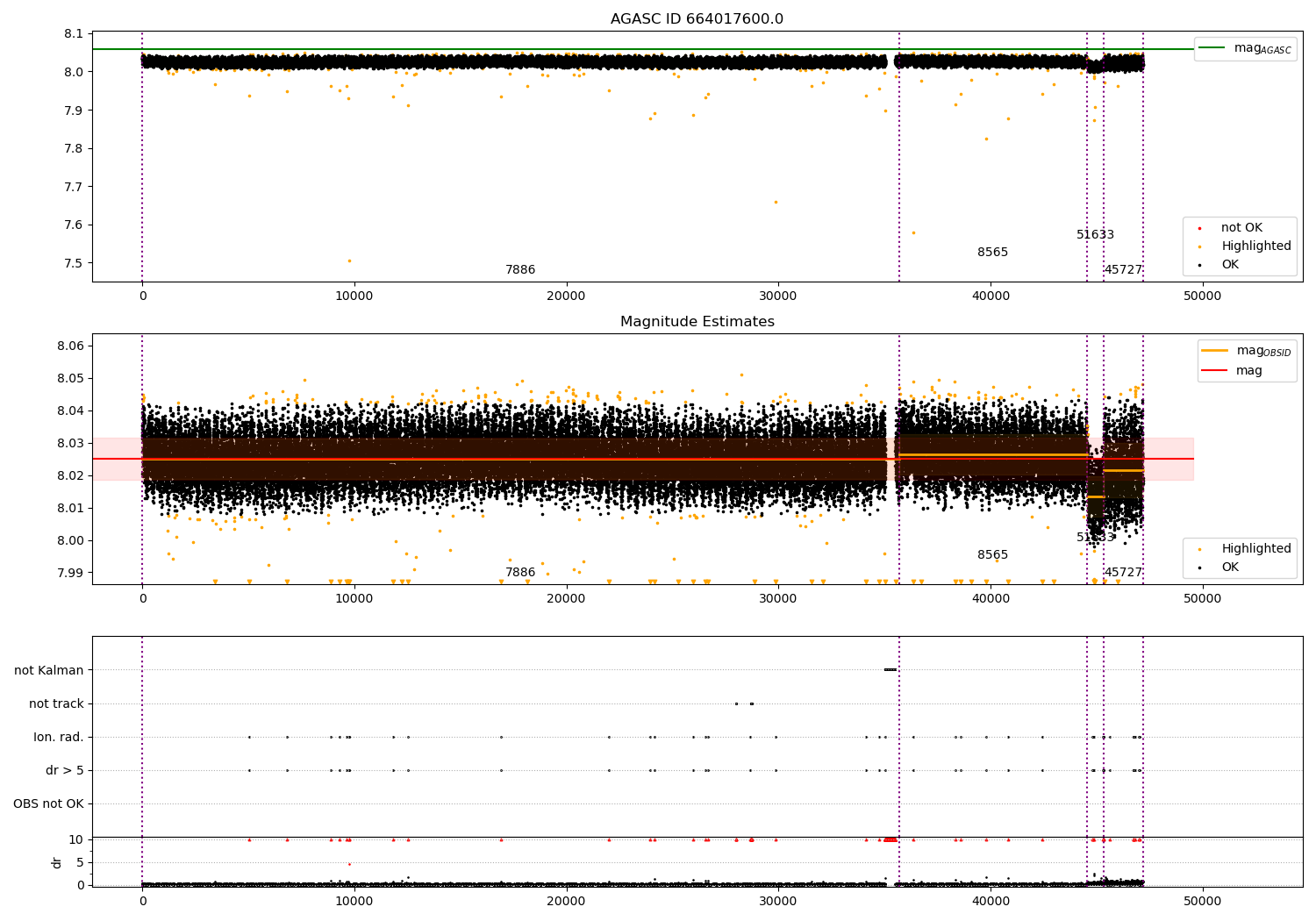Click the '30000' x-tick under the middle panel
Screen dimensions: 1316x921
[x=778, y=598]
